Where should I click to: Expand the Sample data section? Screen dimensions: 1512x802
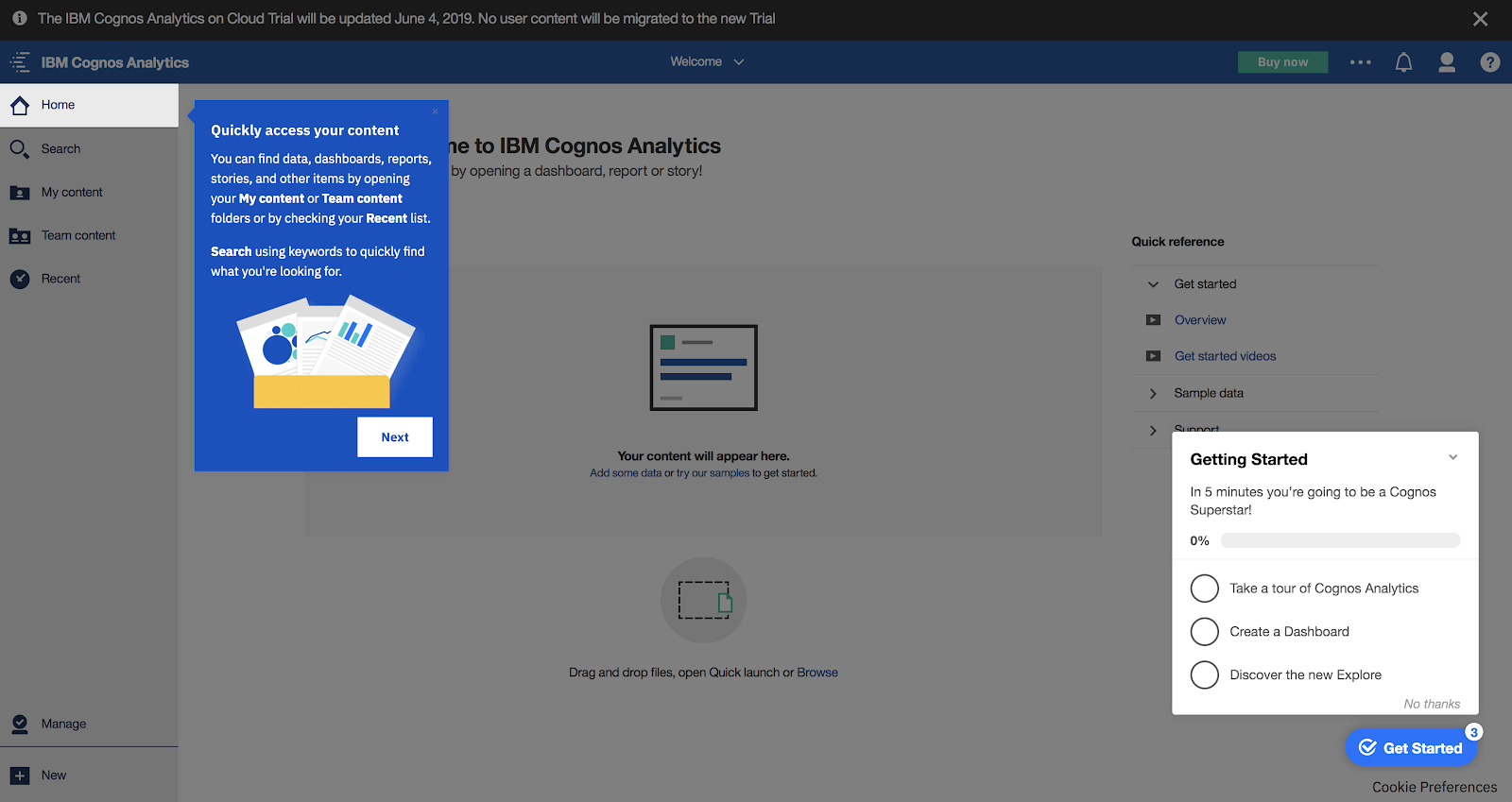tap(1153, 393)
